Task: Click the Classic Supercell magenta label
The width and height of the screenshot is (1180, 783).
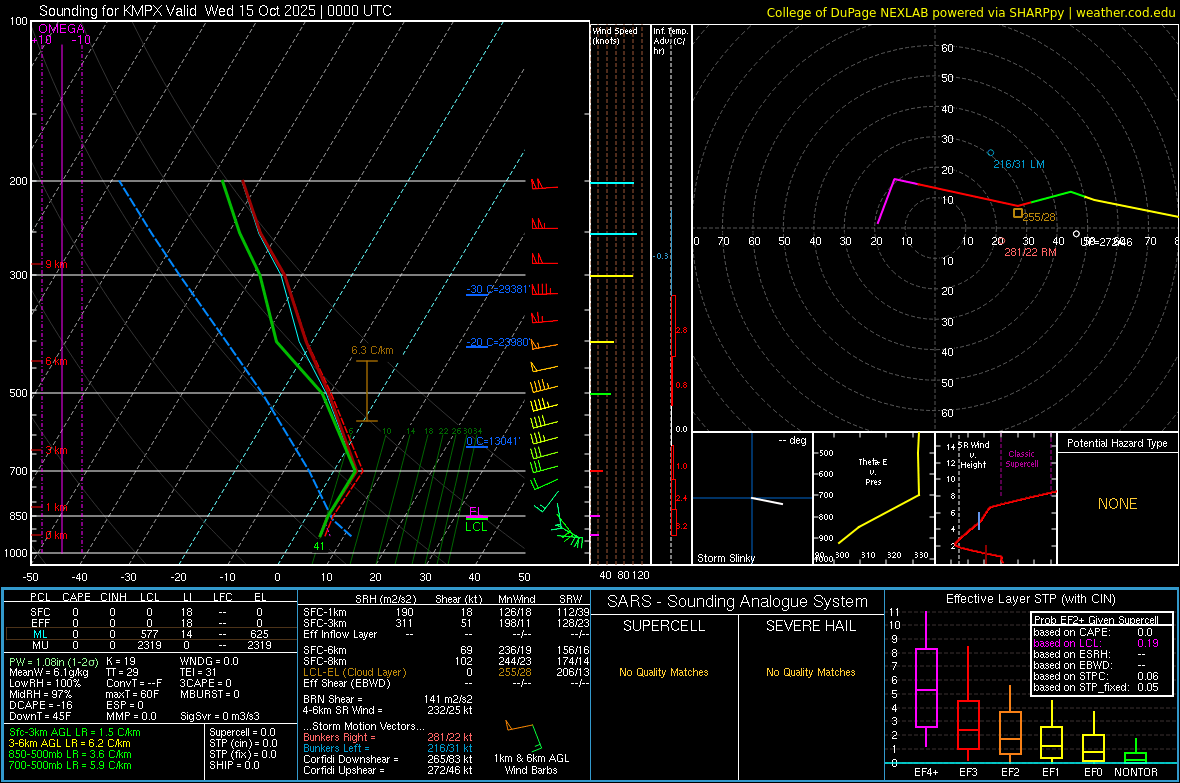Action: point(1021,459)
